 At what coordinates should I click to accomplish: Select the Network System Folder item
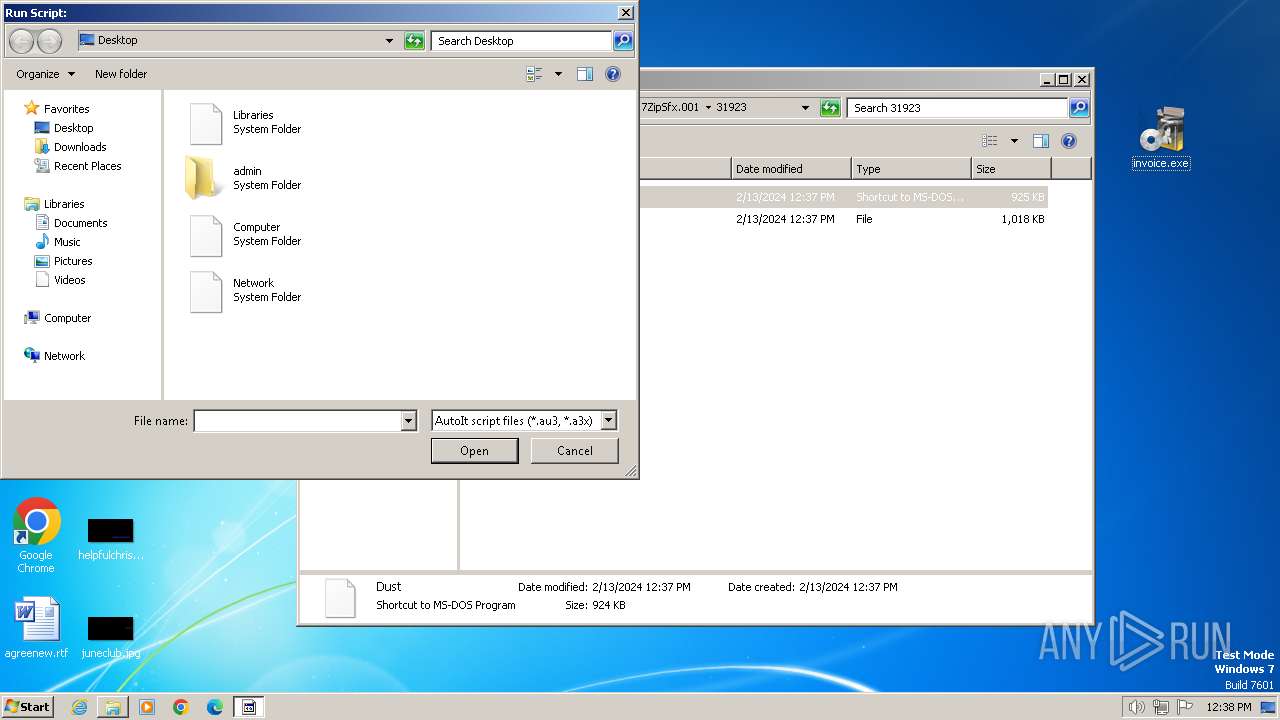click(x=246, y=291)
